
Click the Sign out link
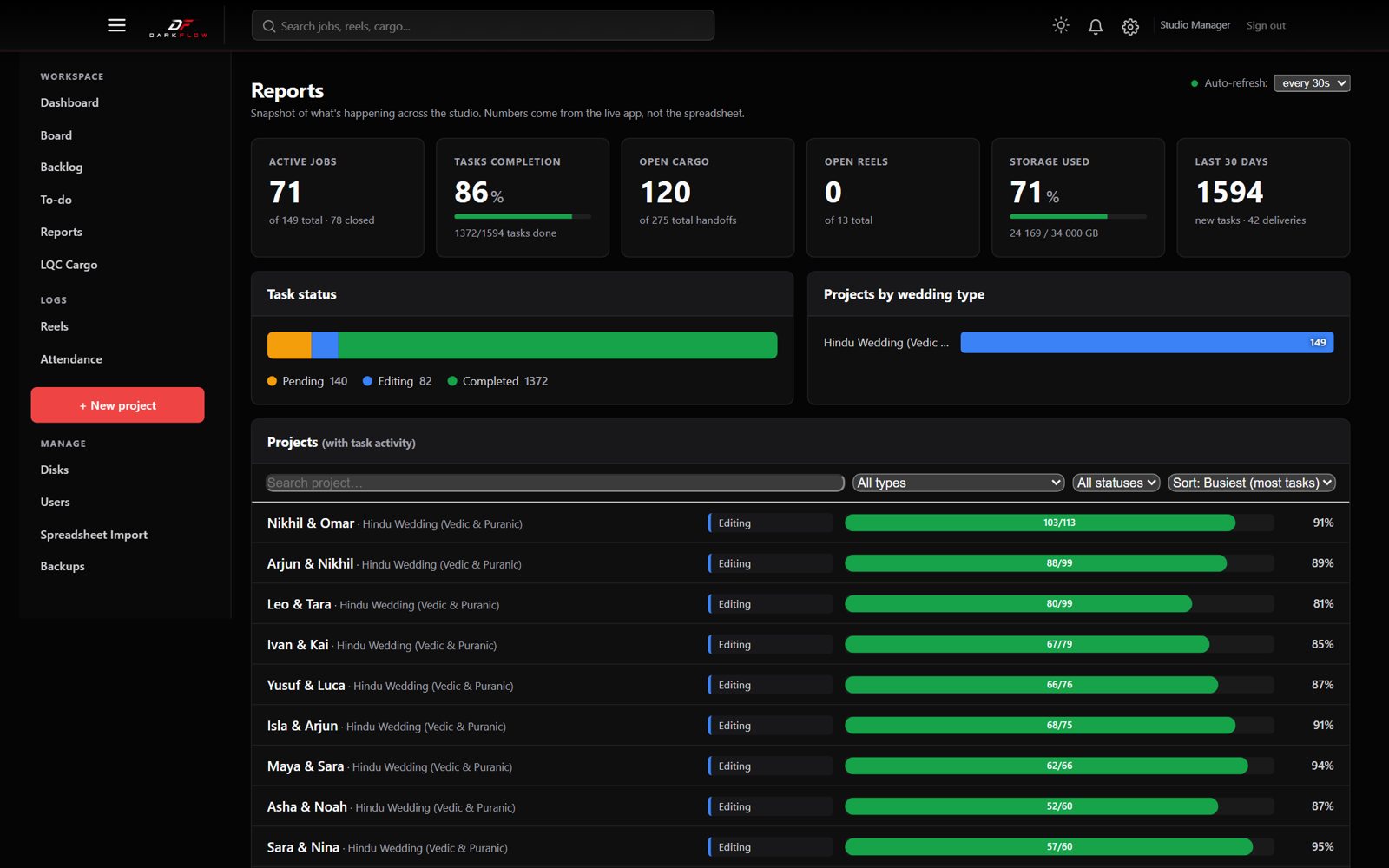click(1266, 25)
